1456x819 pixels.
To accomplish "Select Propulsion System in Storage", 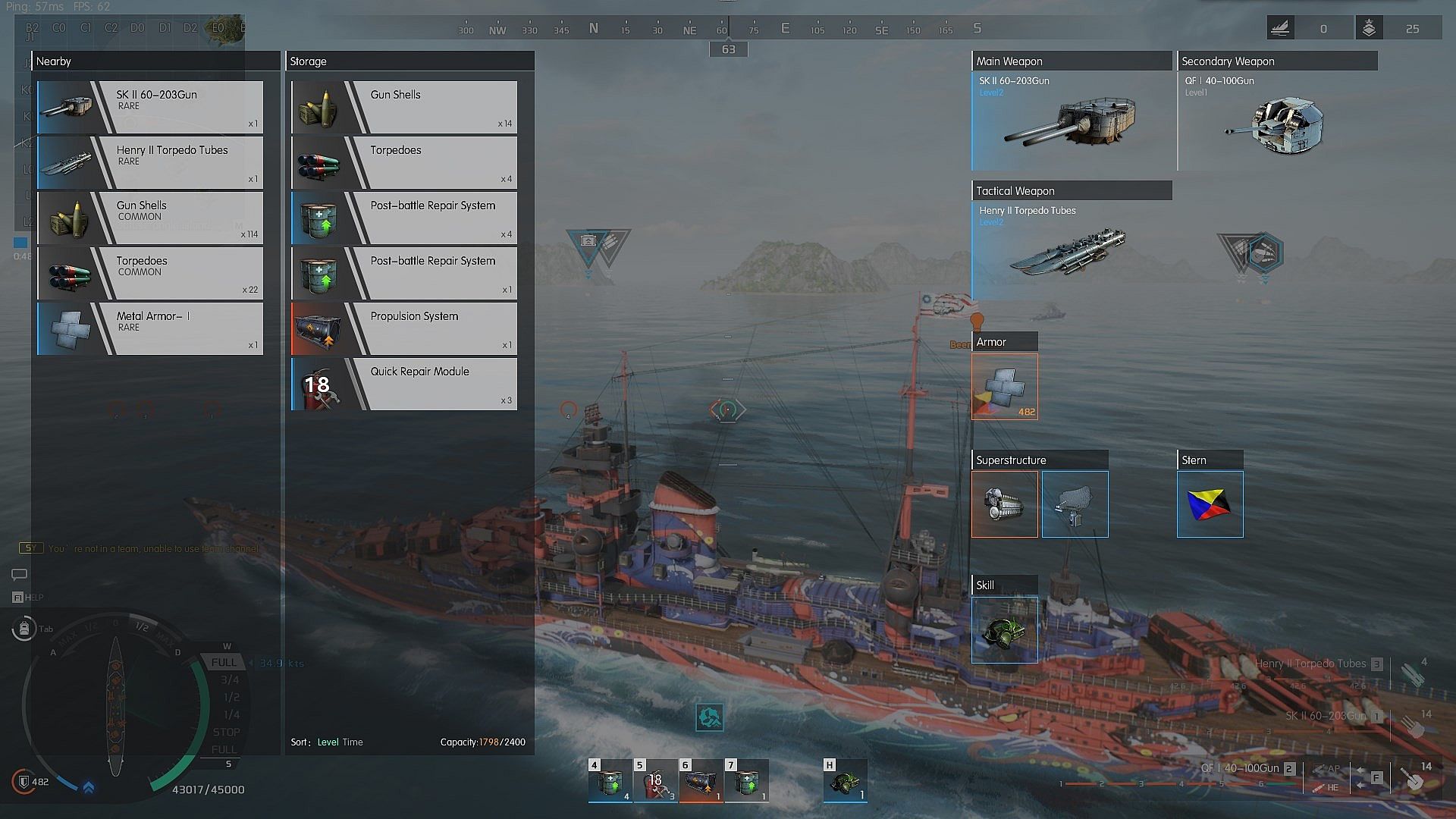I will coord(404,328).
